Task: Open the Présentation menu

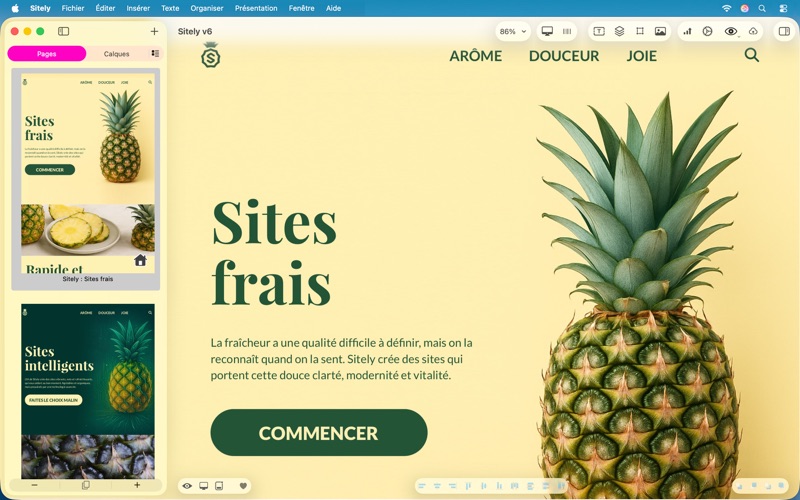Action: pos(256,8)
